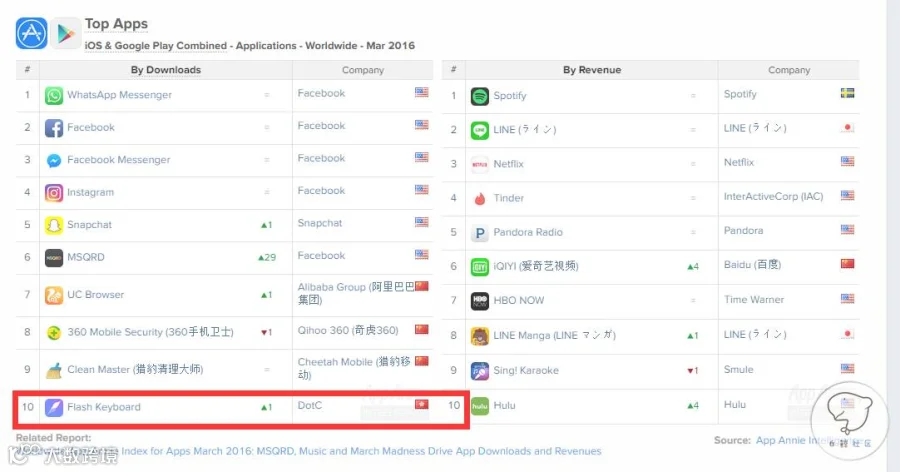The width and height of the screenshot is (900, 472).
Task: Click the LINE app icon in row 2
Action: [480, 130]
